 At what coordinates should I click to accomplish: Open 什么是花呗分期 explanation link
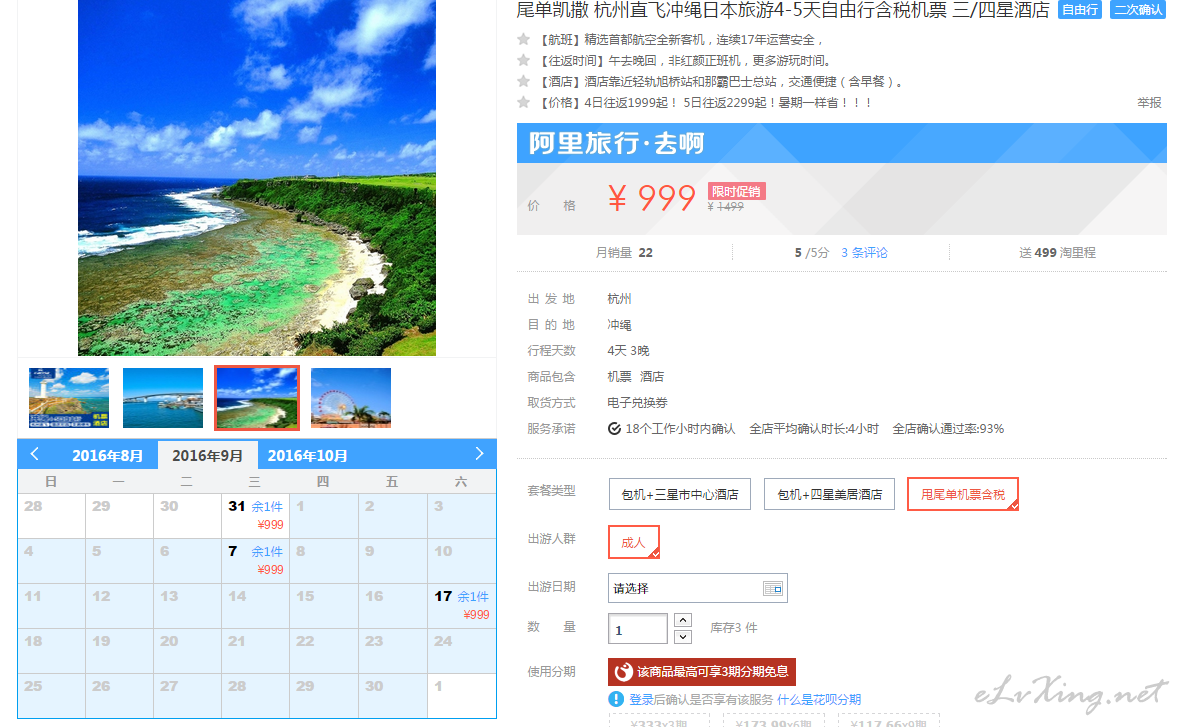pos(819,699)
